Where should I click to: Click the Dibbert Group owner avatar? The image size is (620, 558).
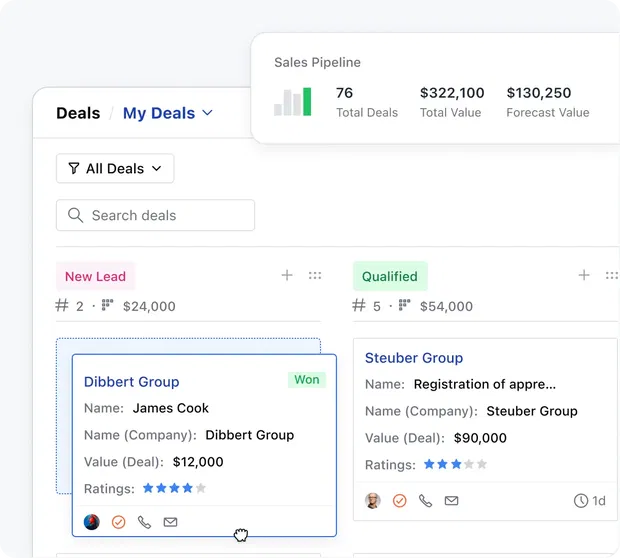click(92, 522)
